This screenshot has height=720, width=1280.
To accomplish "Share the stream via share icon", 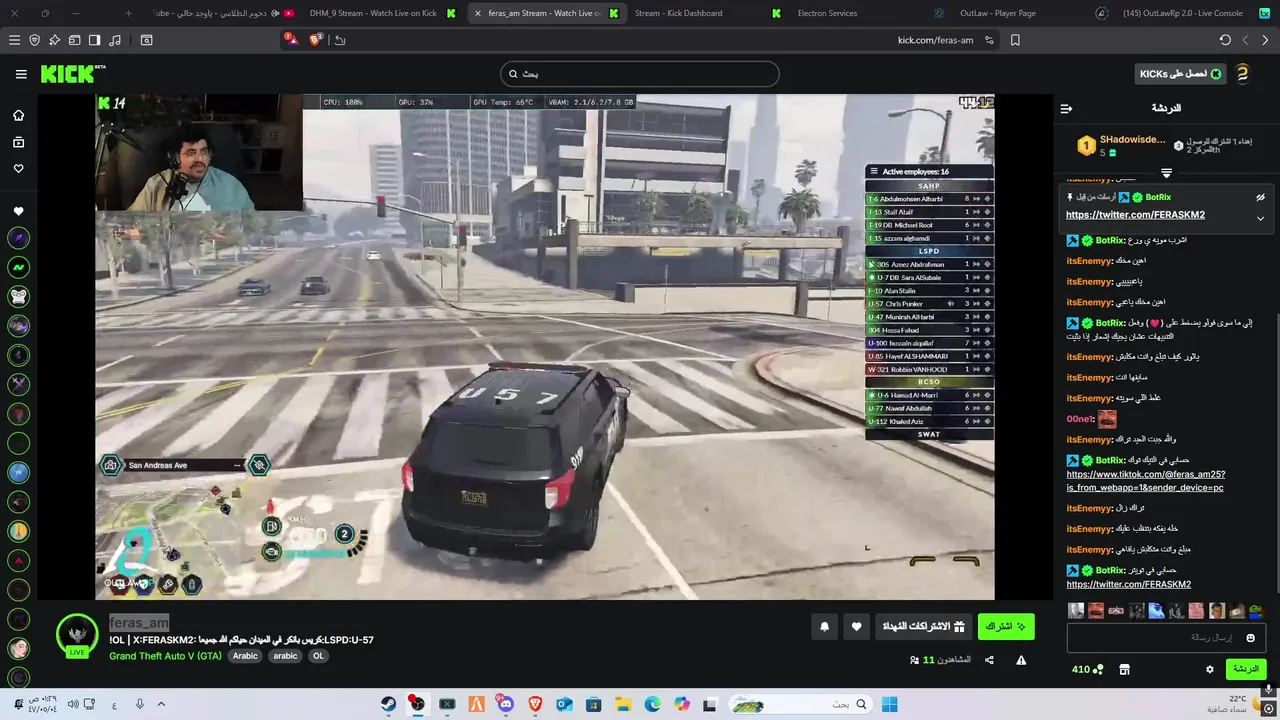I will tap(989, 660).
